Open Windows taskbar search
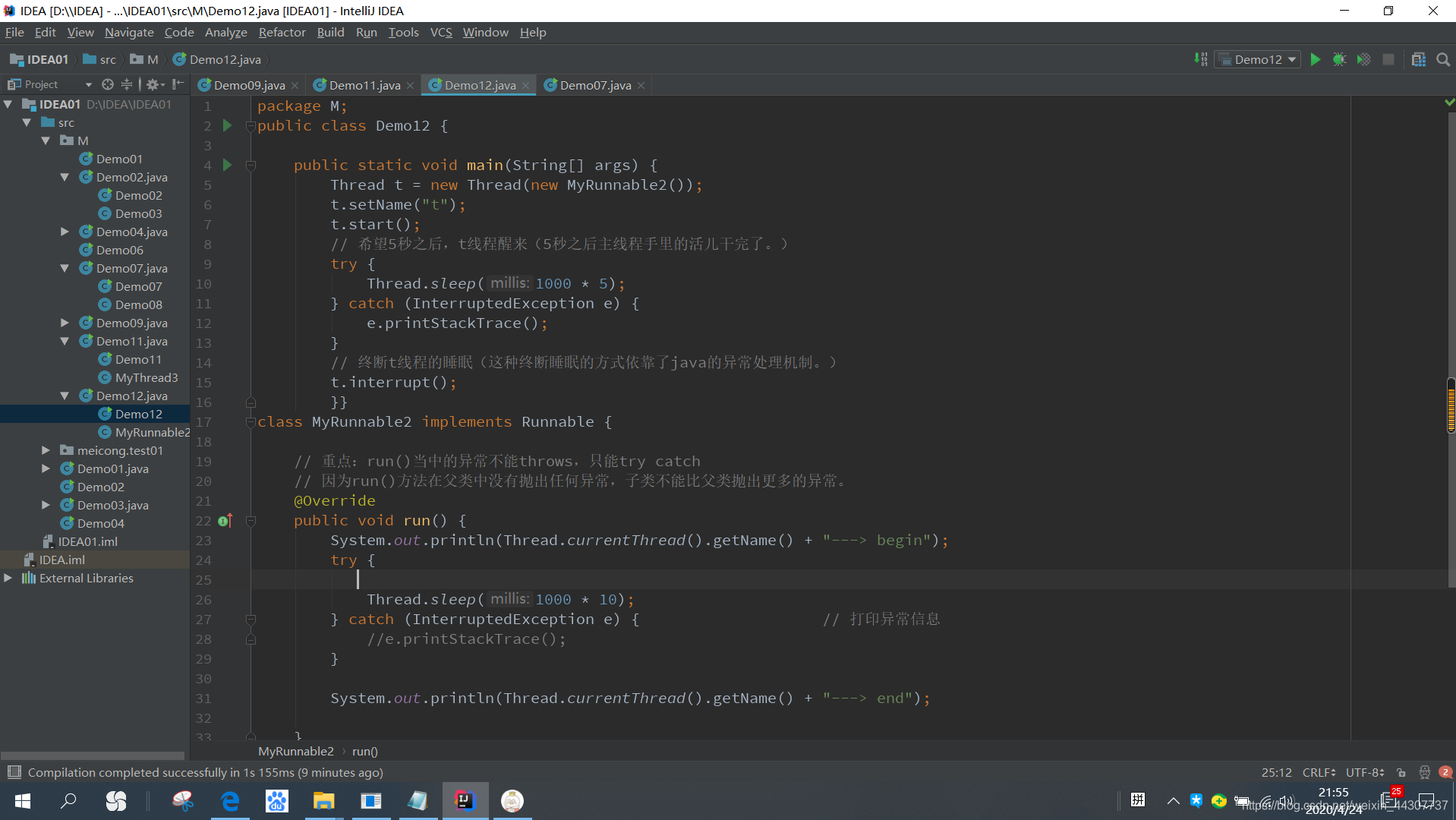Screen dimensions: 1456x820 pyautogui.click(x=68, y=801)
